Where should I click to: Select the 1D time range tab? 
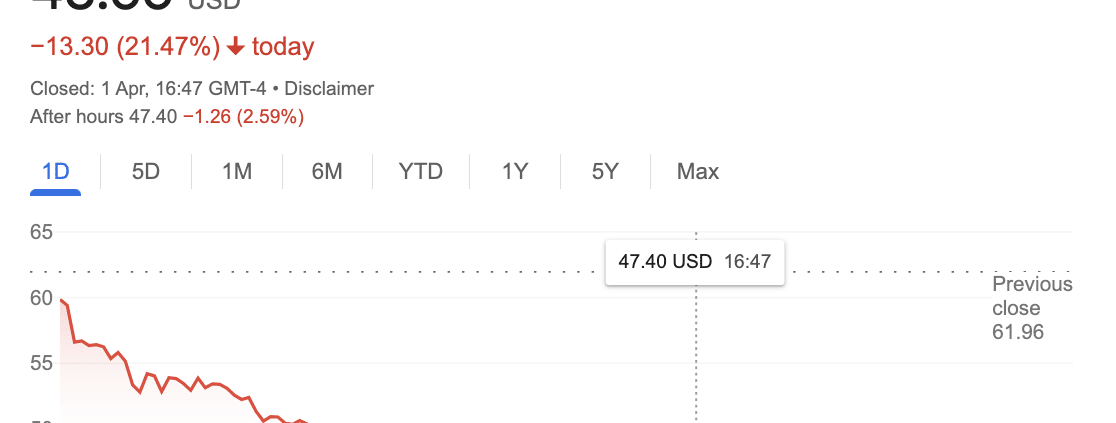tap(56, 172)
